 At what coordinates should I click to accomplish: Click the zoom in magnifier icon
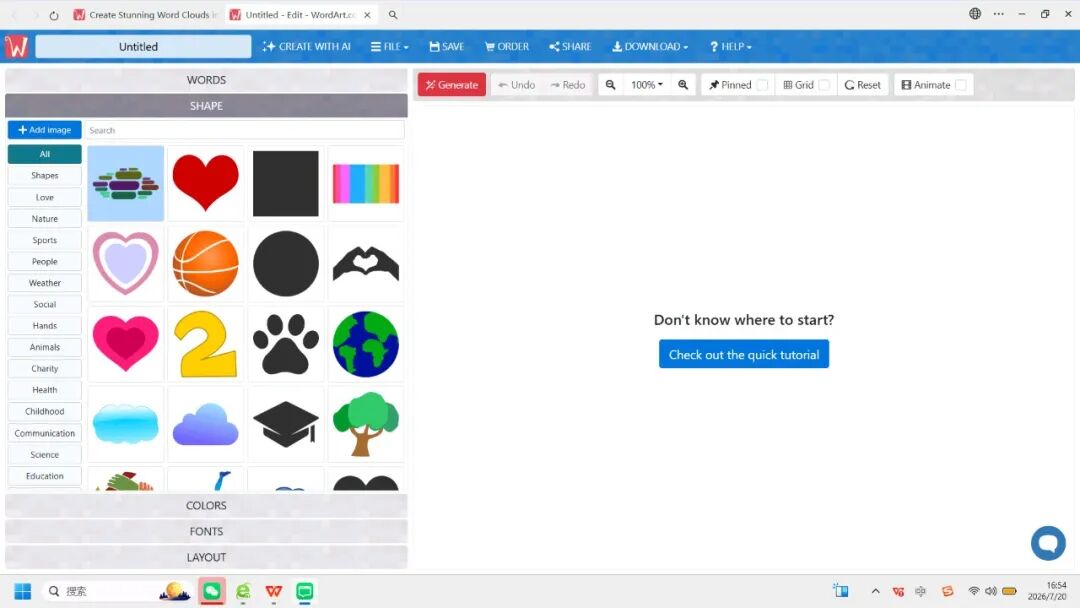[683, 85]
